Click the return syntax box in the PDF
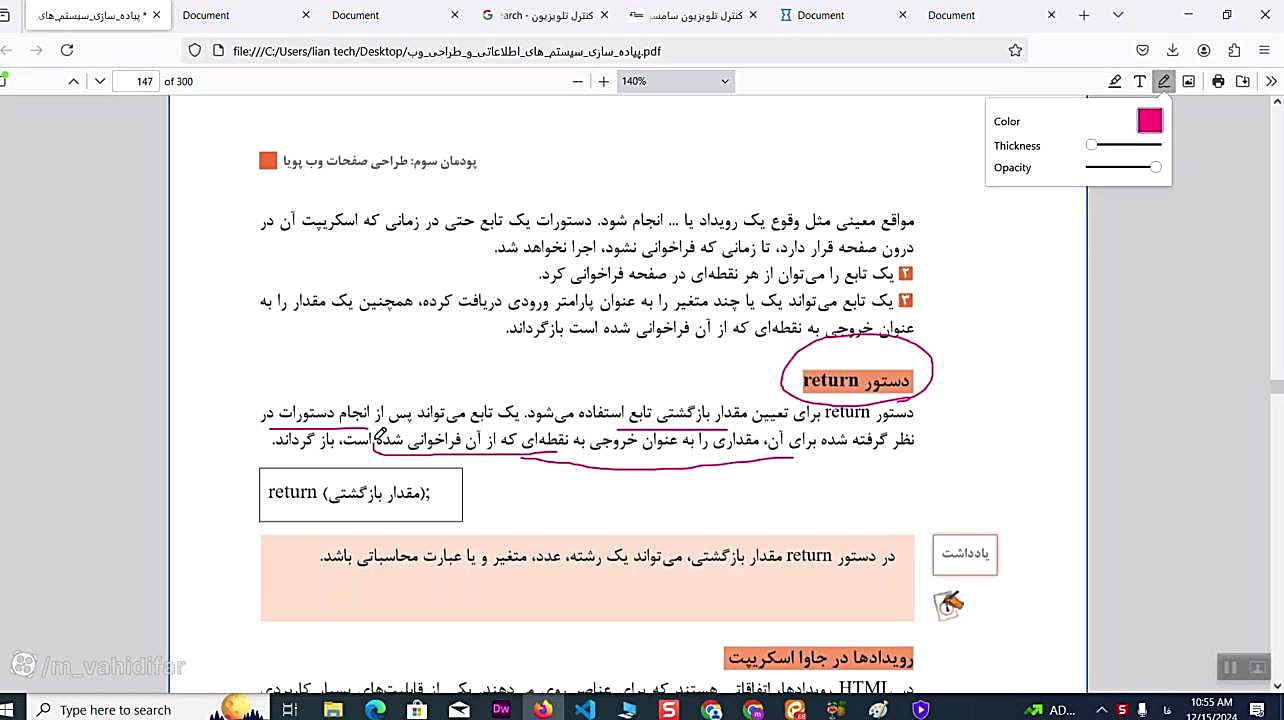 point(361,494)
